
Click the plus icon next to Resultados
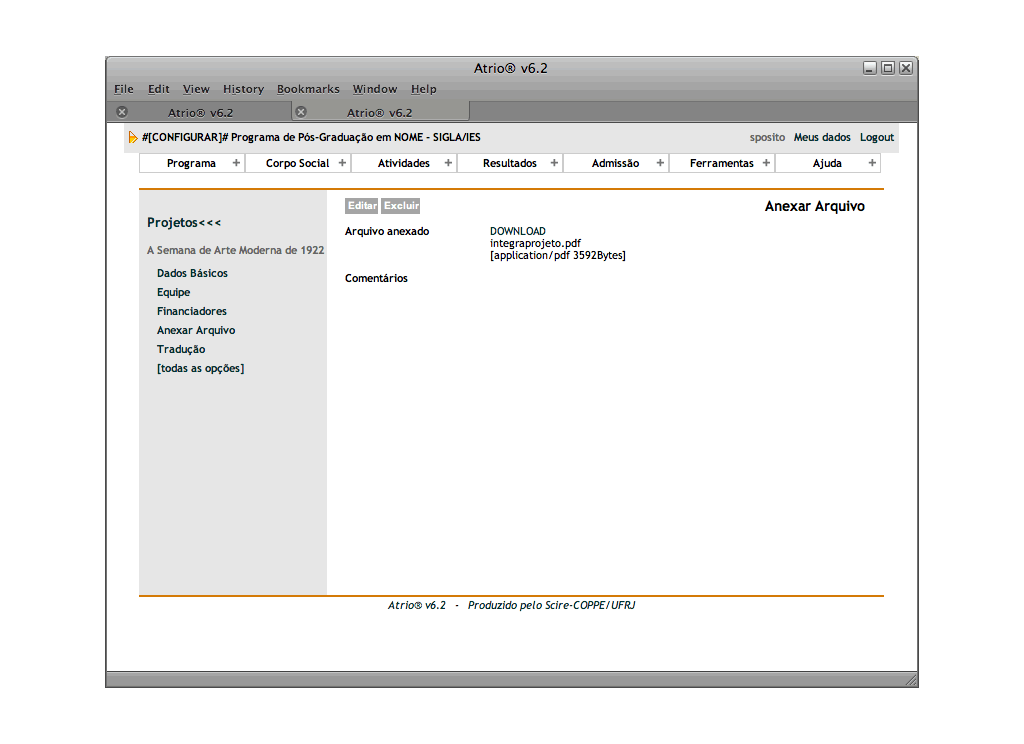coord(554,163)
